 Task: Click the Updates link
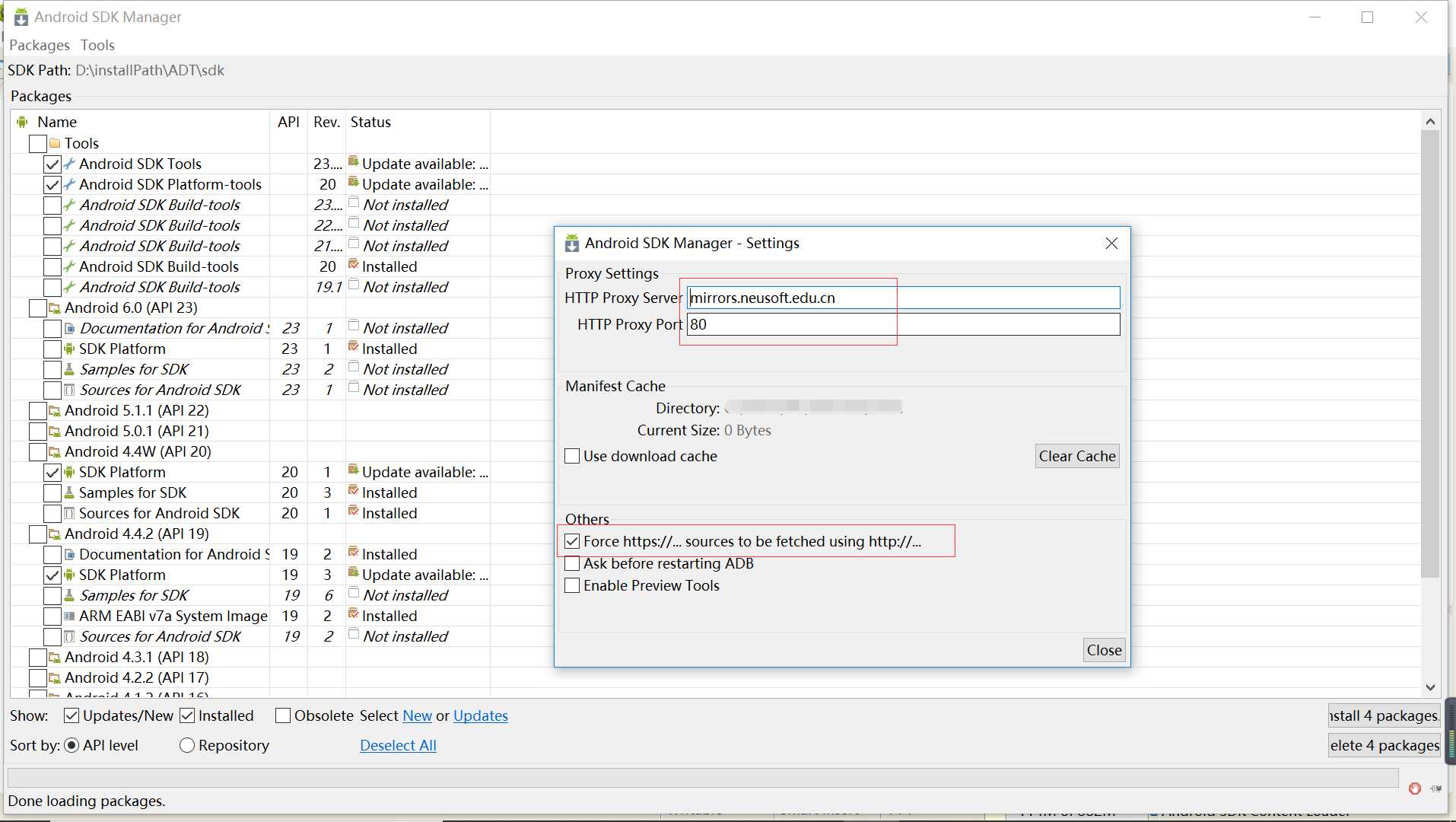pos(481,715)
